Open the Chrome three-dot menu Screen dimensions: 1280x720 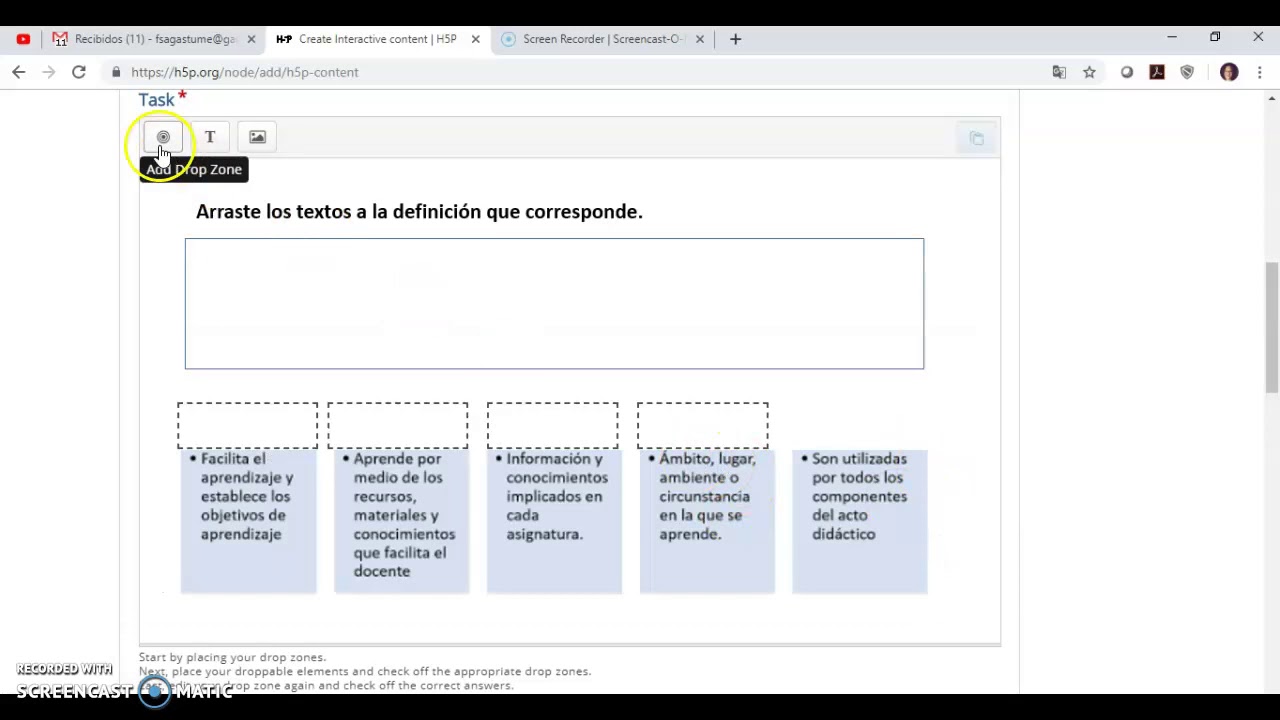pyautogui.click(x=1259, y=72)
